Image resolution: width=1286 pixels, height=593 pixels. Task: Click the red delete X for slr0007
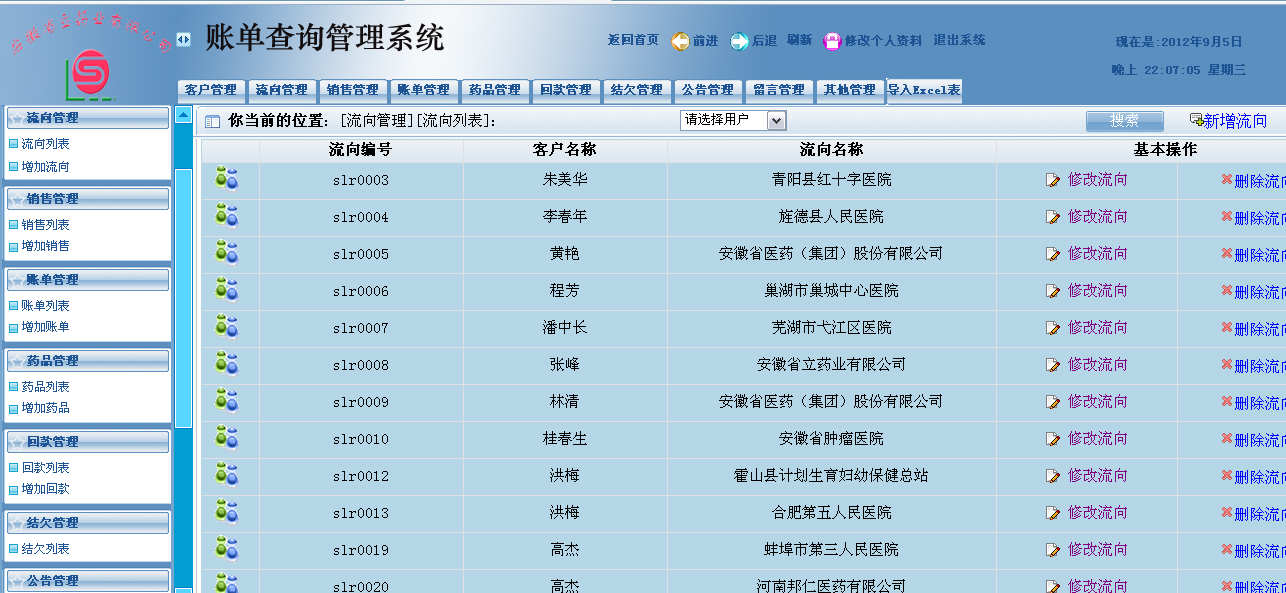(1226, 327)
